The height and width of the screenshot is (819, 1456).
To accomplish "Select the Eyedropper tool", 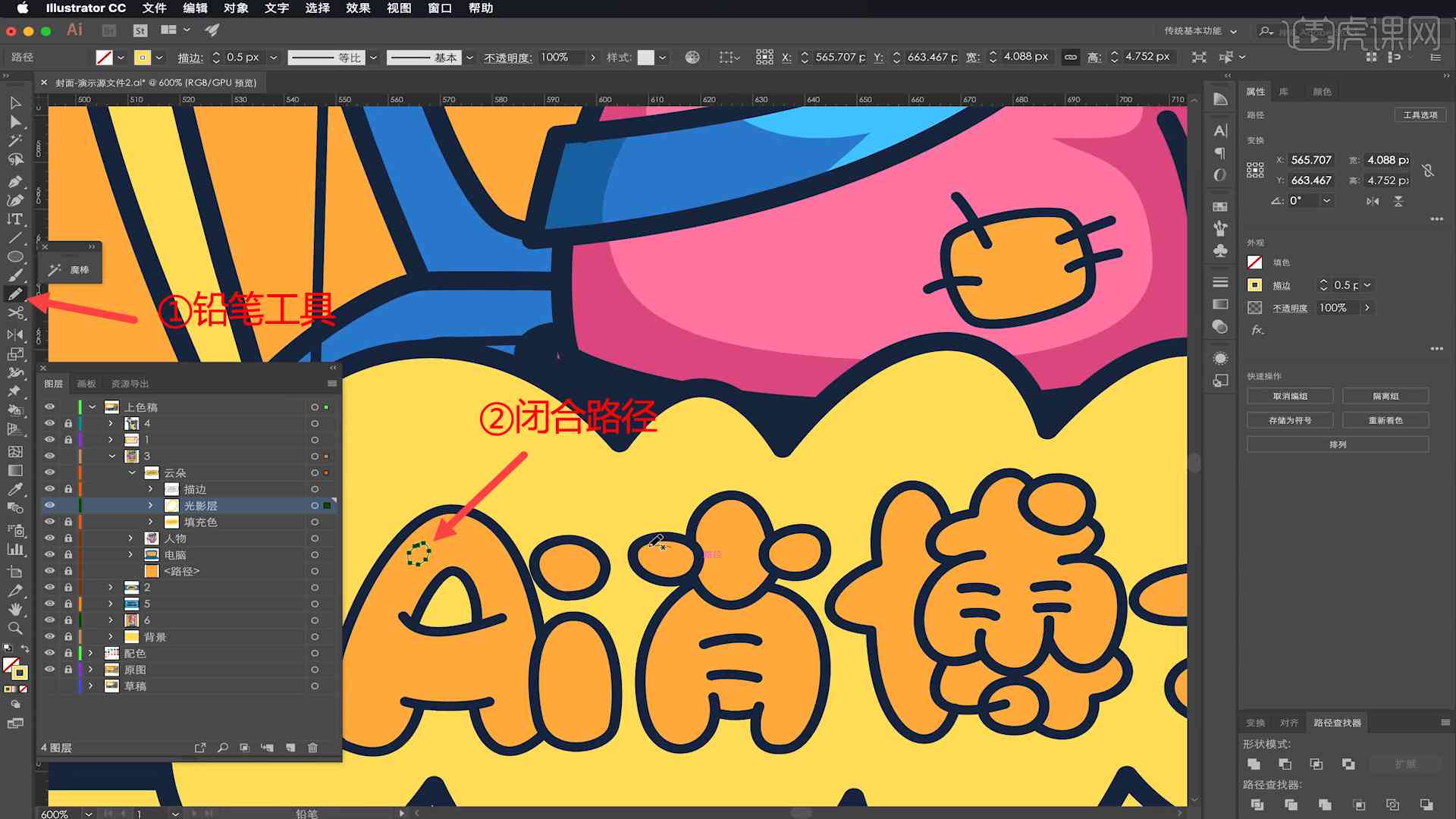I will coord(14,487).
